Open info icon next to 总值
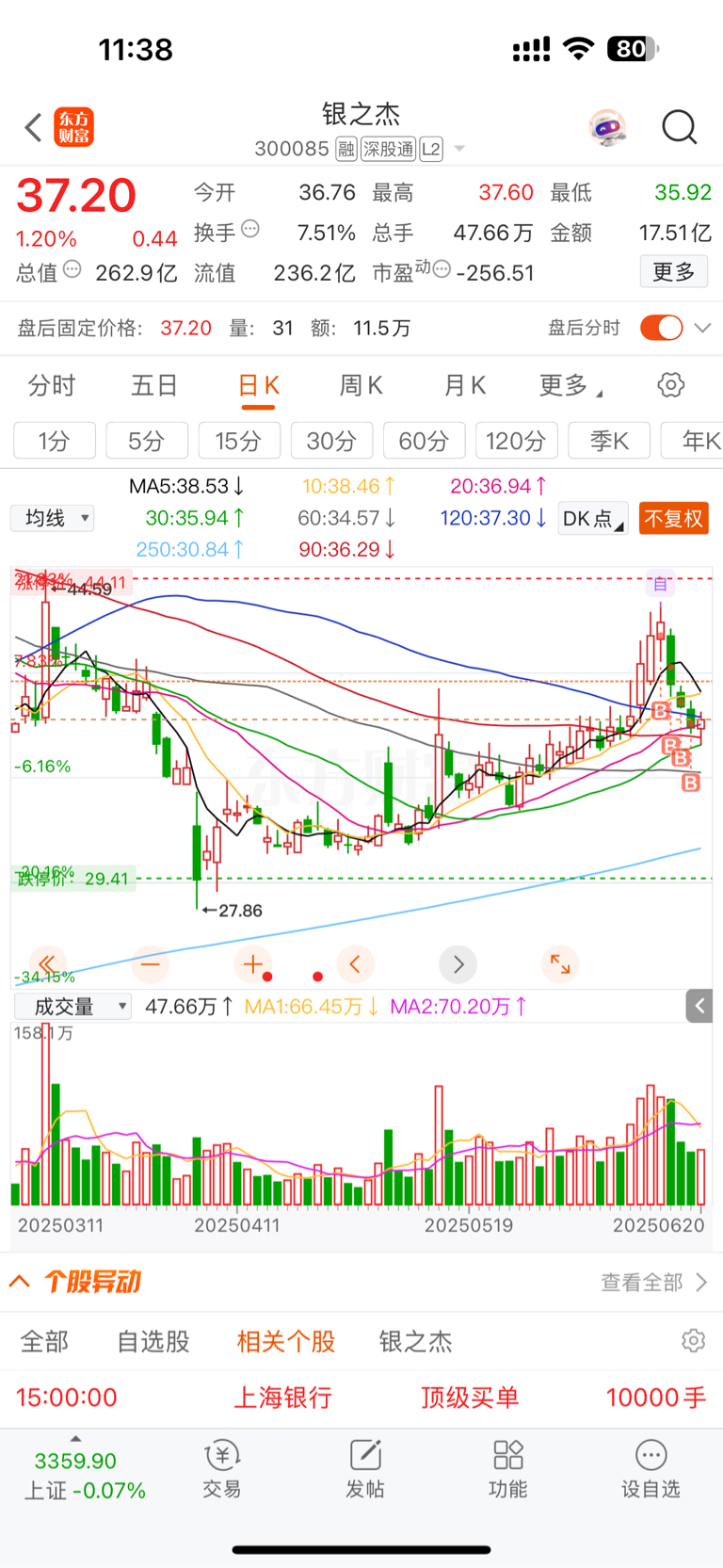This screenshot has height=1568, width=723. [72, 269]
